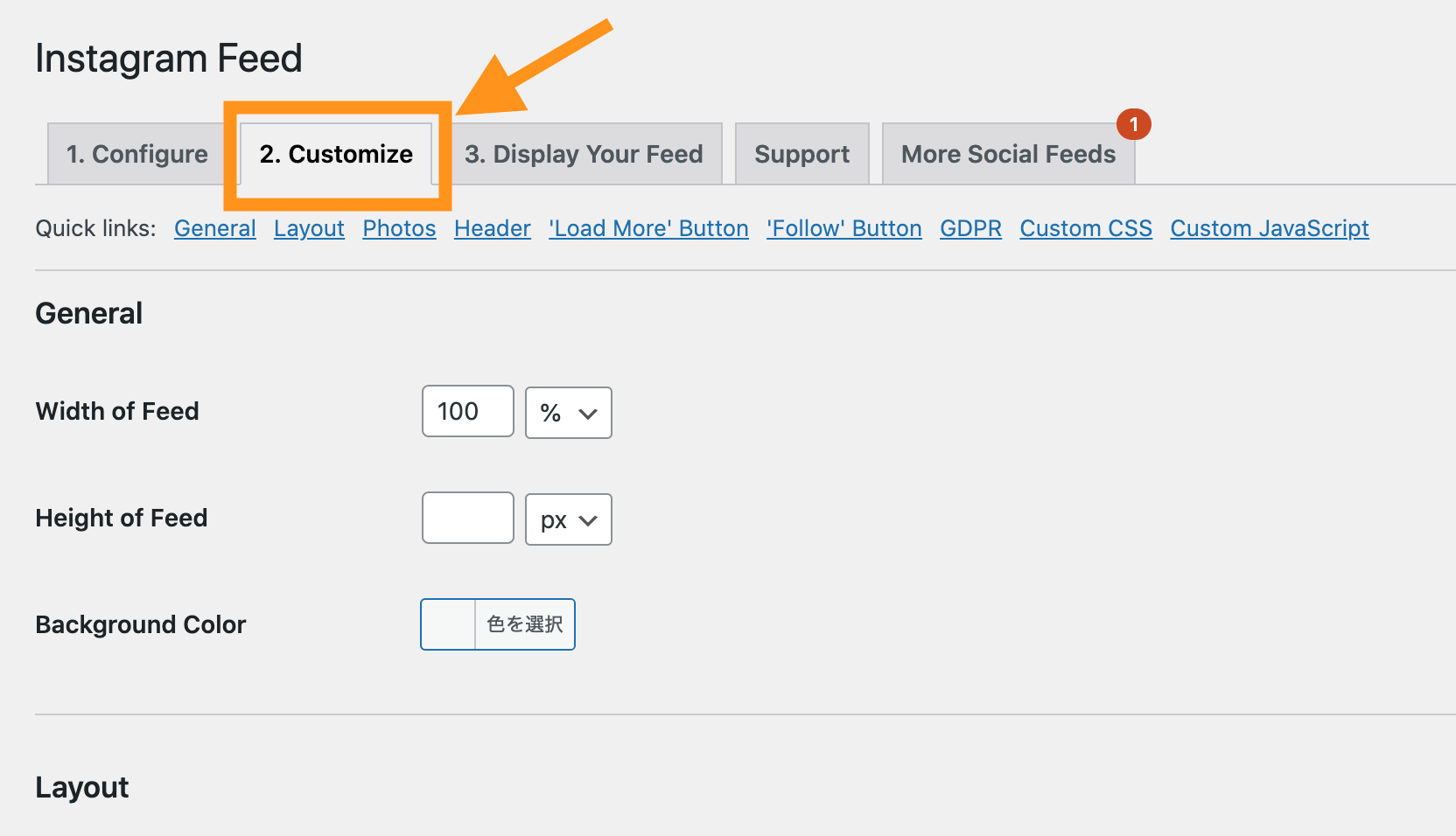Expand the height unit dropdown showing px
This screenshot has height=836, width=1456.
point(568,519)
